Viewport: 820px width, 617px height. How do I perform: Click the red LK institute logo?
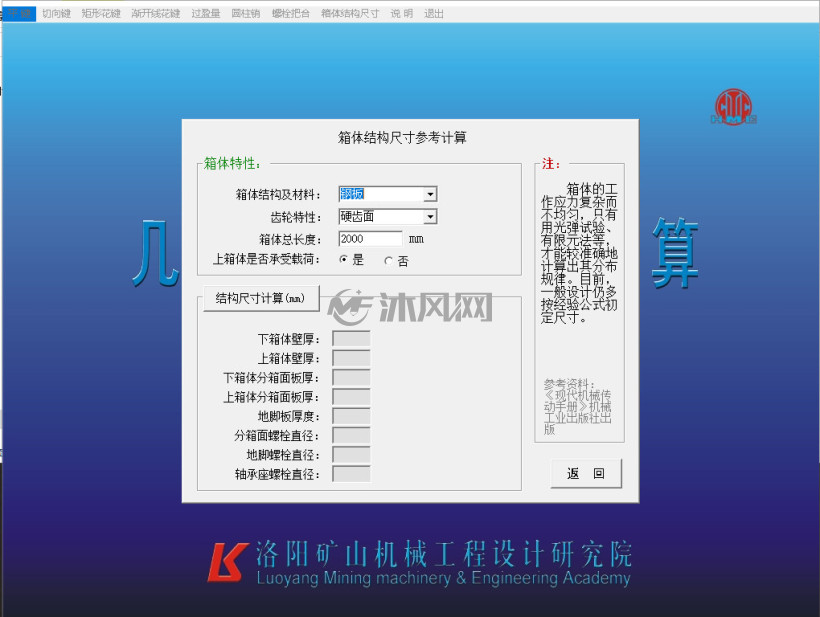click(x=227, y=563)
